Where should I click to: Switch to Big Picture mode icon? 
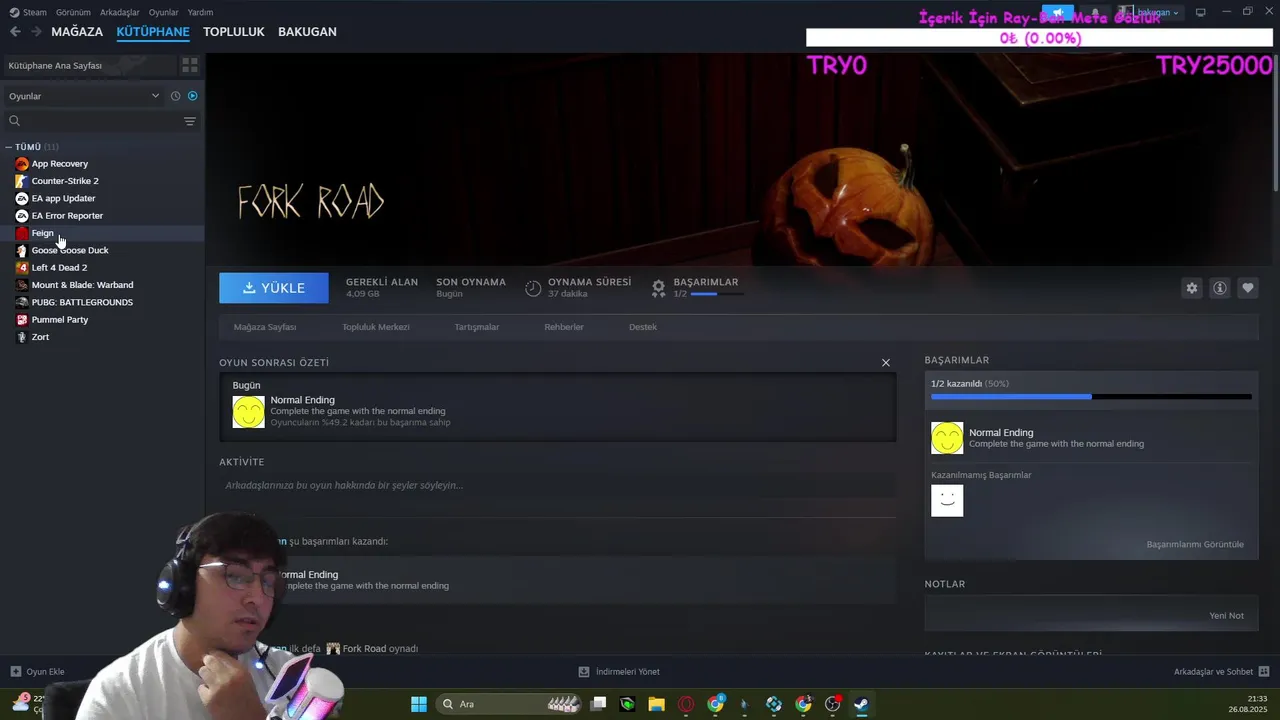1200,12
